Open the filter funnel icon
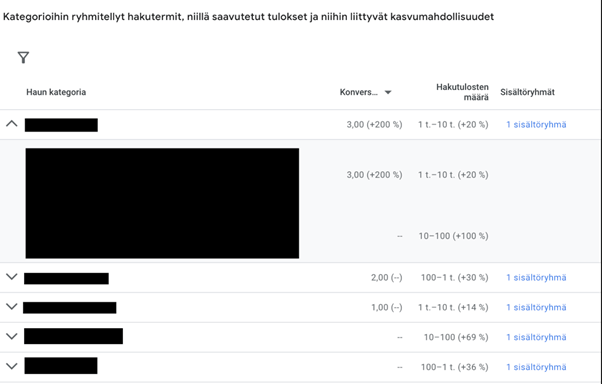Image resolution: width=602 pixels, height=384 pixels. tap(23, 58)
